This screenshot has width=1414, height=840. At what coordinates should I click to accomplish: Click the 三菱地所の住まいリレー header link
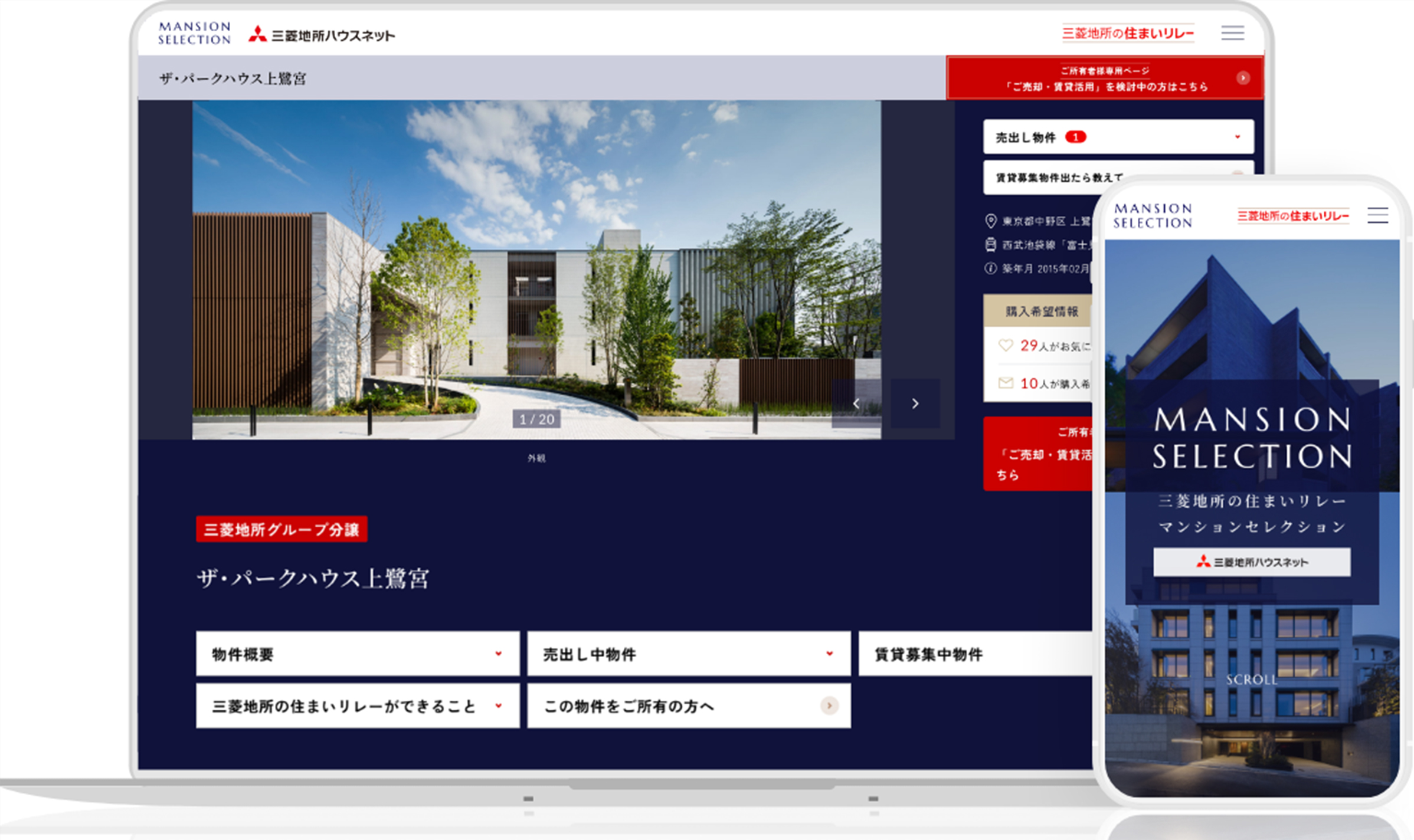point(1128,33)
